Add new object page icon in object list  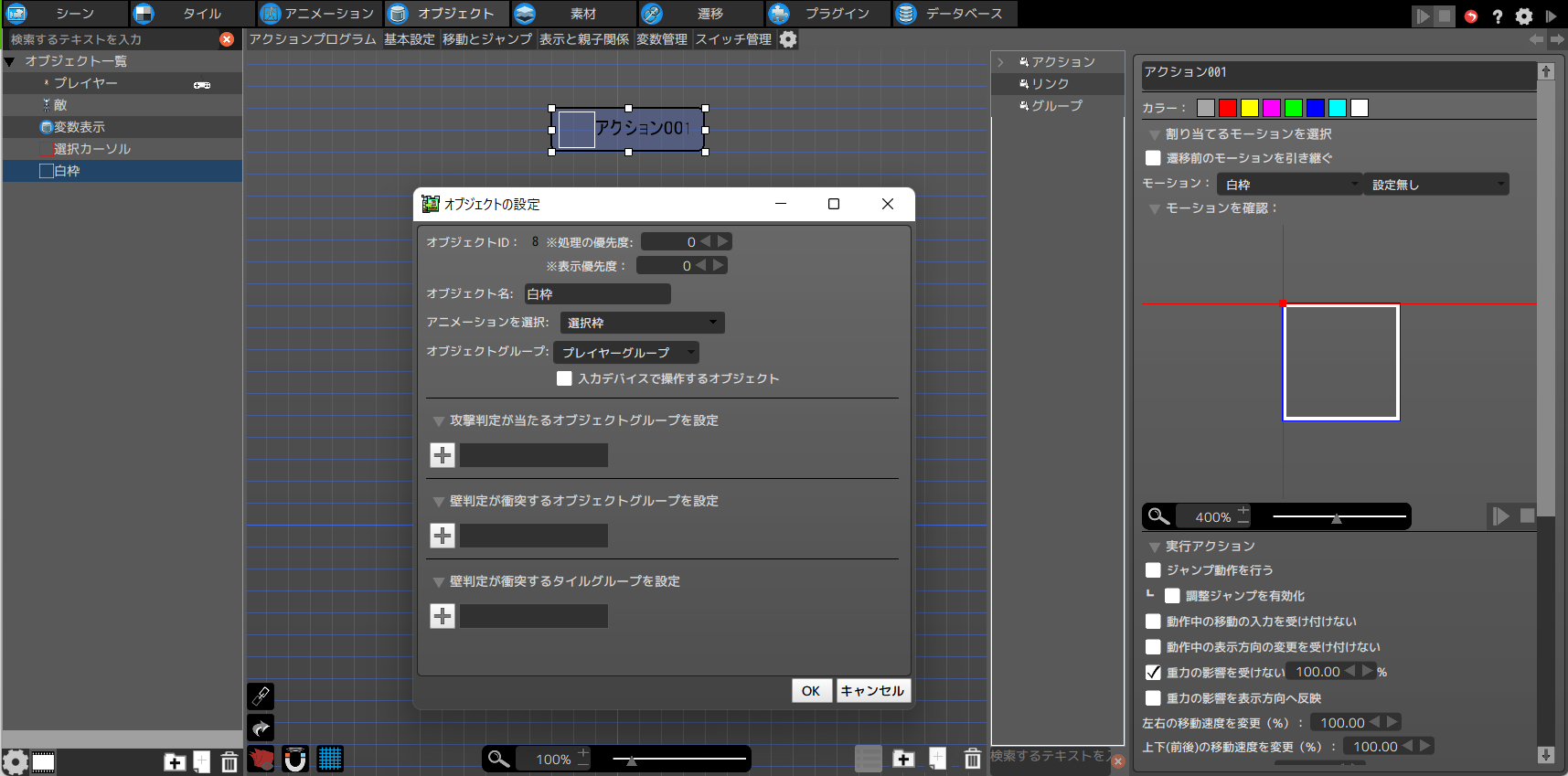pos(202,761)
